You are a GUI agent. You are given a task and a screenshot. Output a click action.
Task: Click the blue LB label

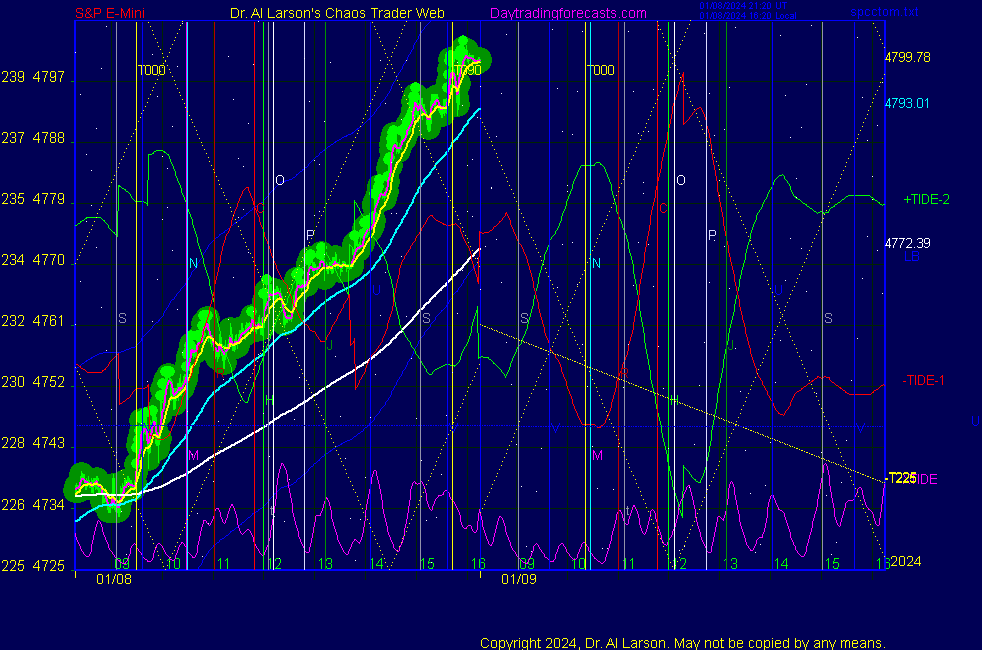tap(912, 257)
